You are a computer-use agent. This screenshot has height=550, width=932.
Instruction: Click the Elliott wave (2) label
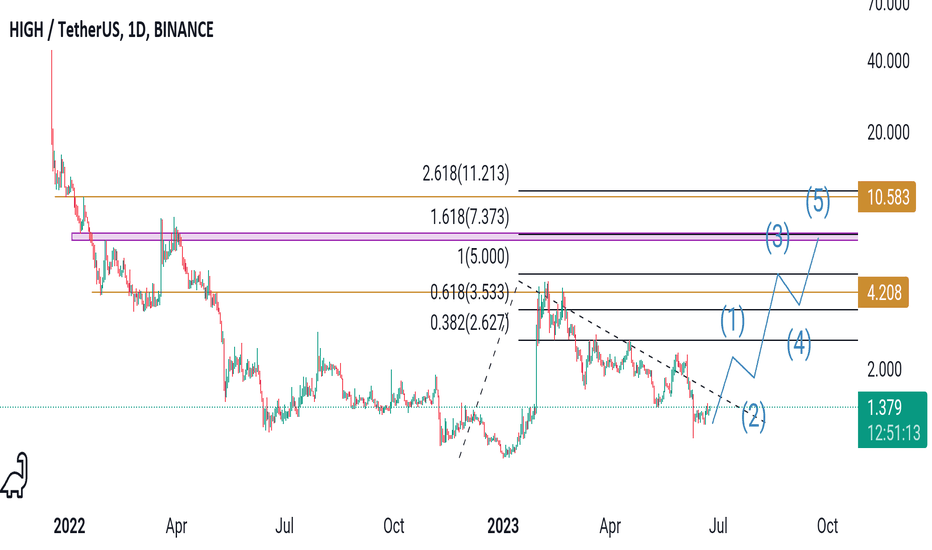753,416
